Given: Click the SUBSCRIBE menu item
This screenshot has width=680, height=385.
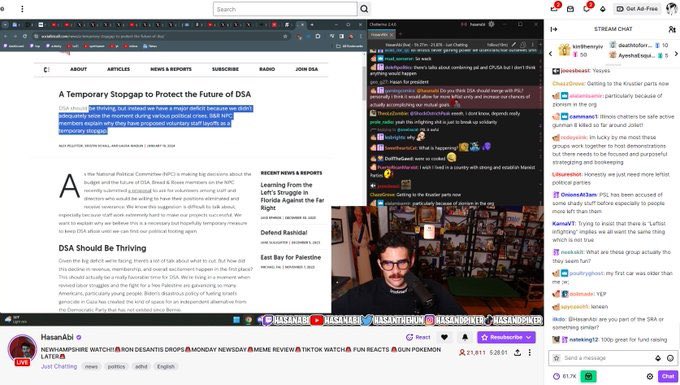Looking at the screenshot, I should pyautogui.click(x=225, y=69).
